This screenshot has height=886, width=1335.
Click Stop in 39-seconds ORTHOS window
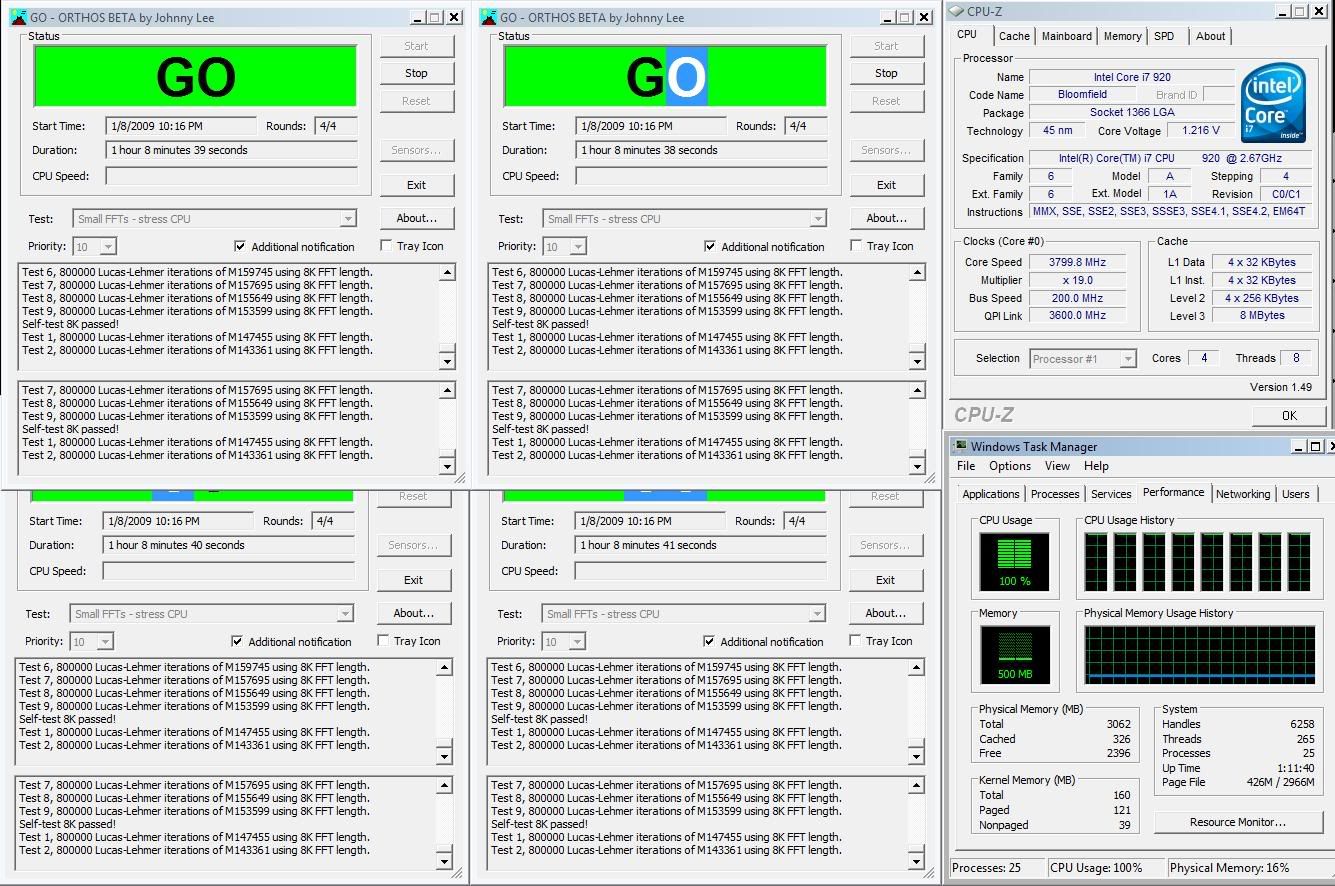click(x=416, y=73)
